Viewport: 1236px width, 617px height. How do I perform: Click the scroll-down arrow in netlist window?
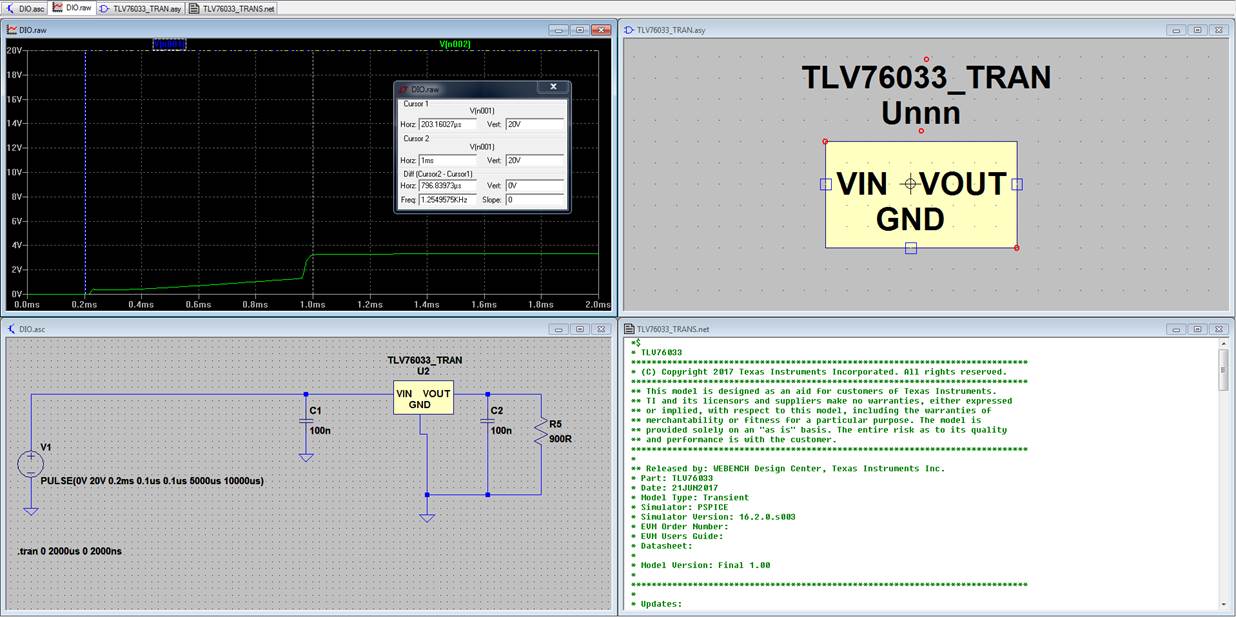tap(1224, 603)
